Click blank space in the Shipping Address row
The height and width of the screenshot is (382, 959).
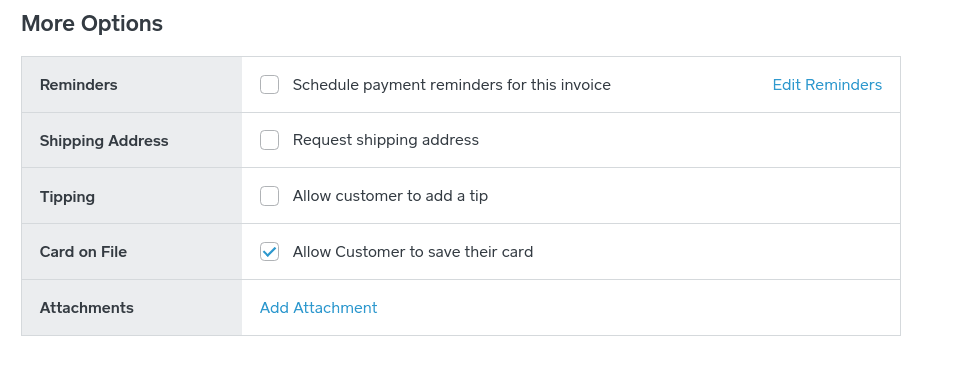[x=685, y=140]
